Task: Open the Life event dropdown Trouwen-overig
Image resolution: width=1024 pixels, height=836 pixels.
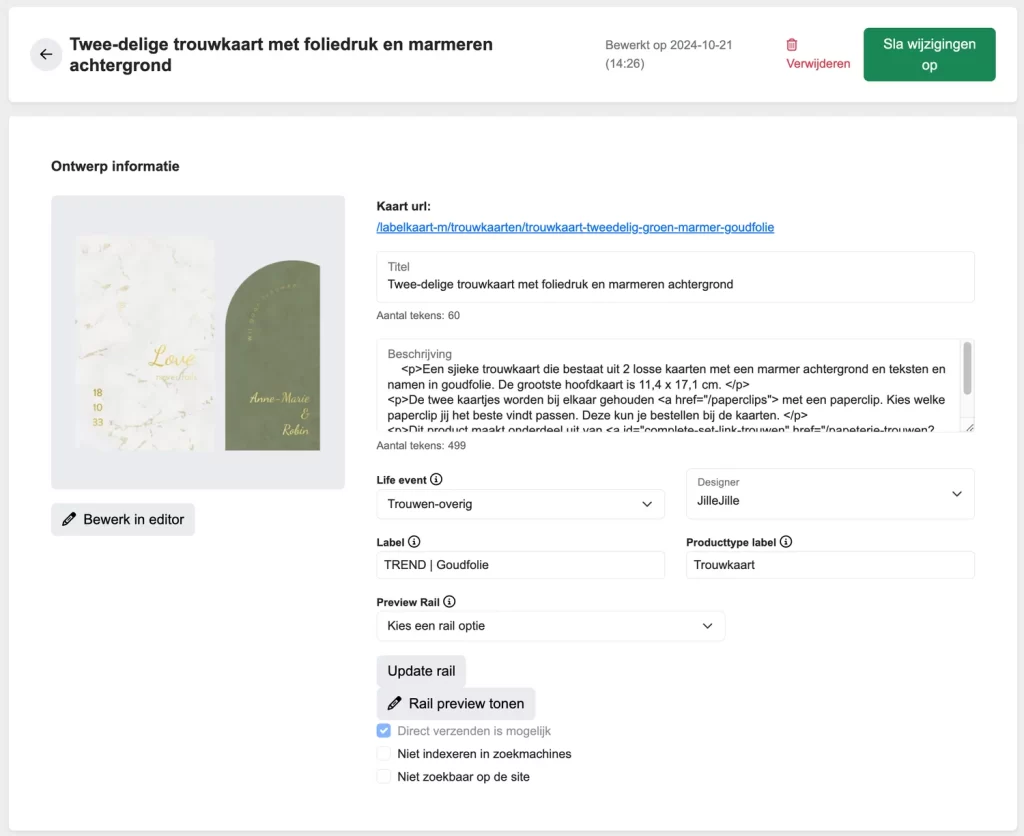Action: [x=520, y=504]
